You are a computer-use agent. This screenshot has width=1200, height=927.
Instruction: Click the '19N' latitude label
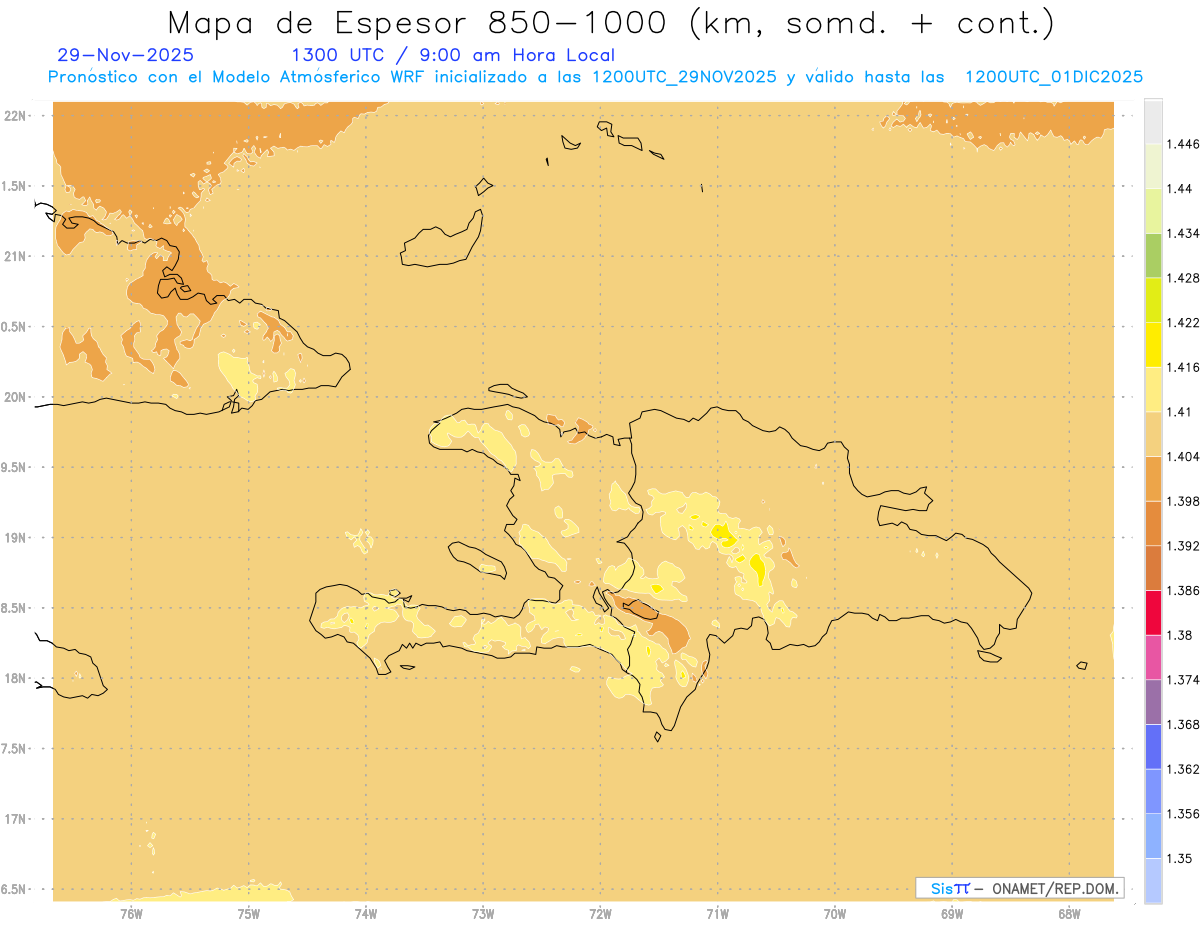click(x=14, y=537)
